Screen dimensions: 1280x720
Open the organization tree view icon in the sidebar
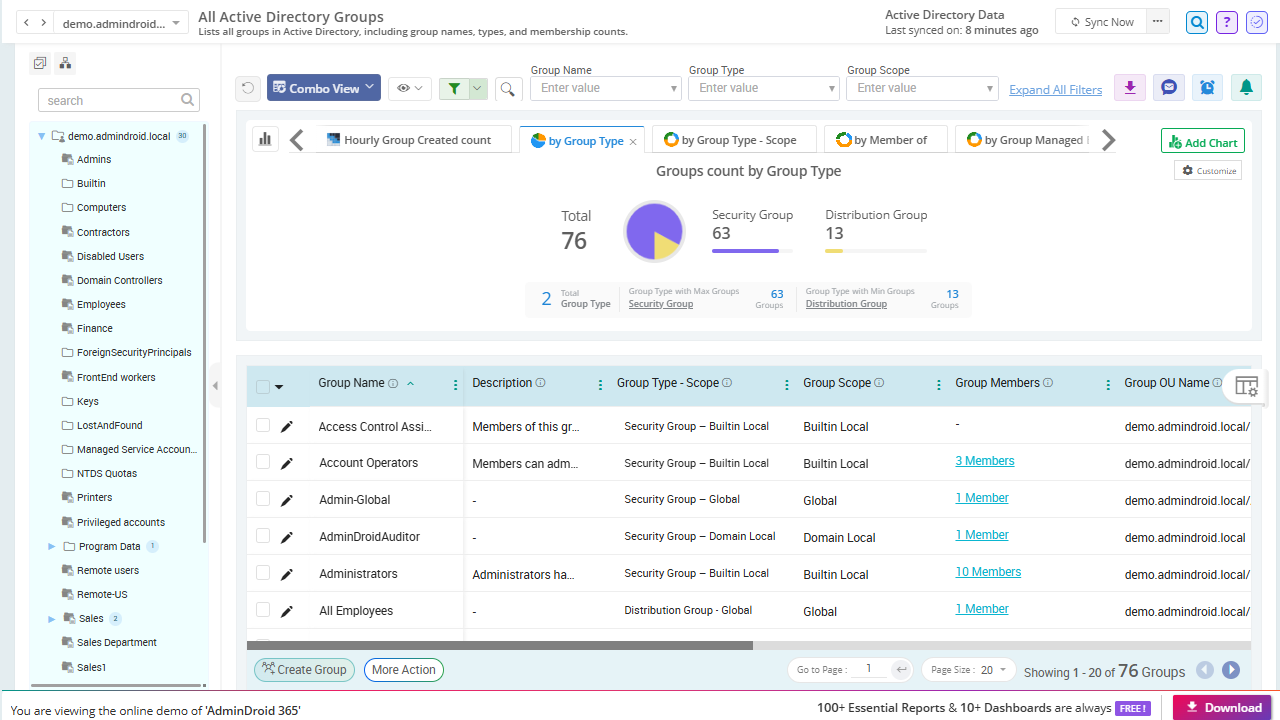pos(65,64)
